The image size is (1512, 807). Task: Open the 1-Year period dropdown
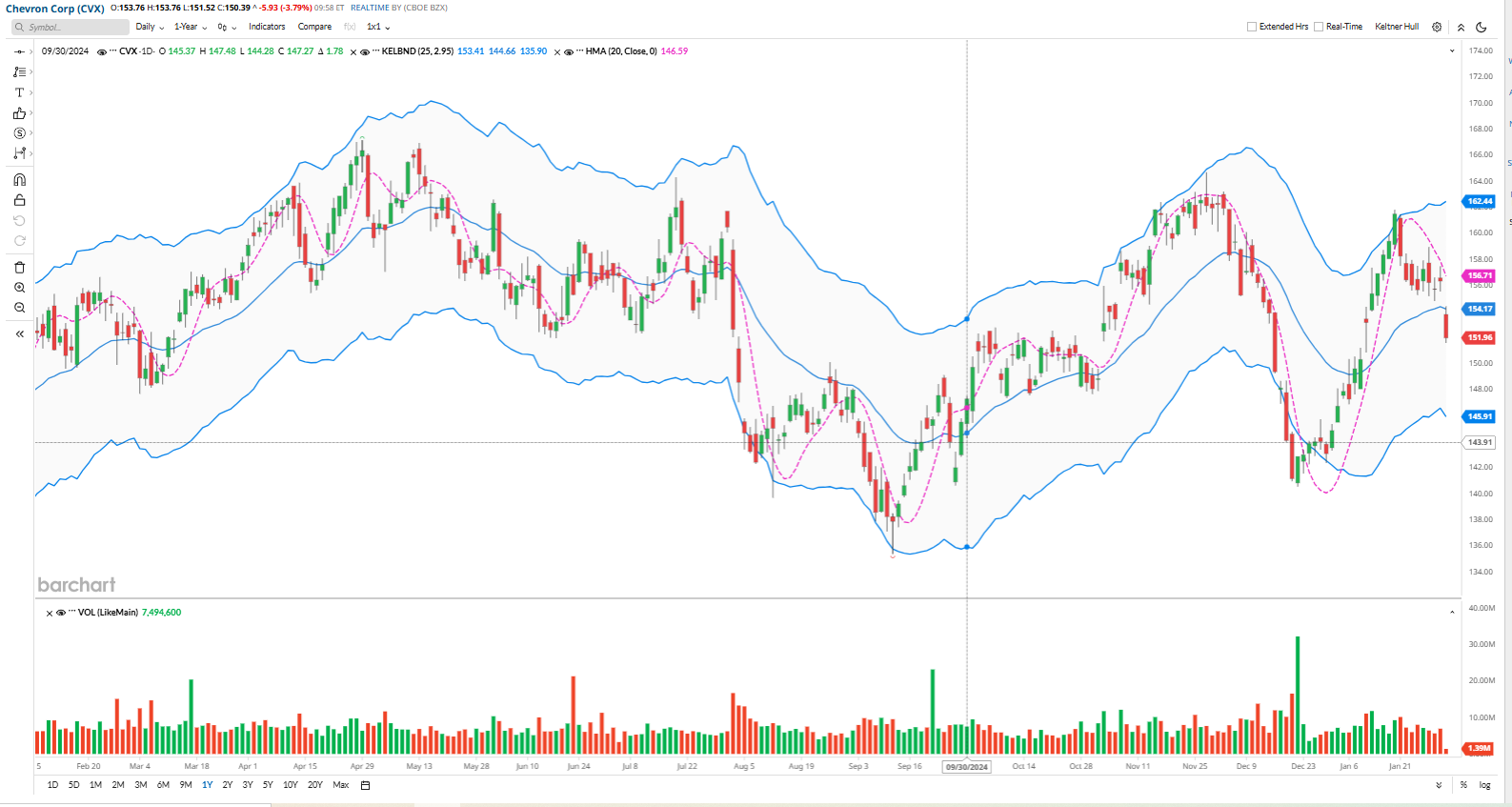pos(190,27)
